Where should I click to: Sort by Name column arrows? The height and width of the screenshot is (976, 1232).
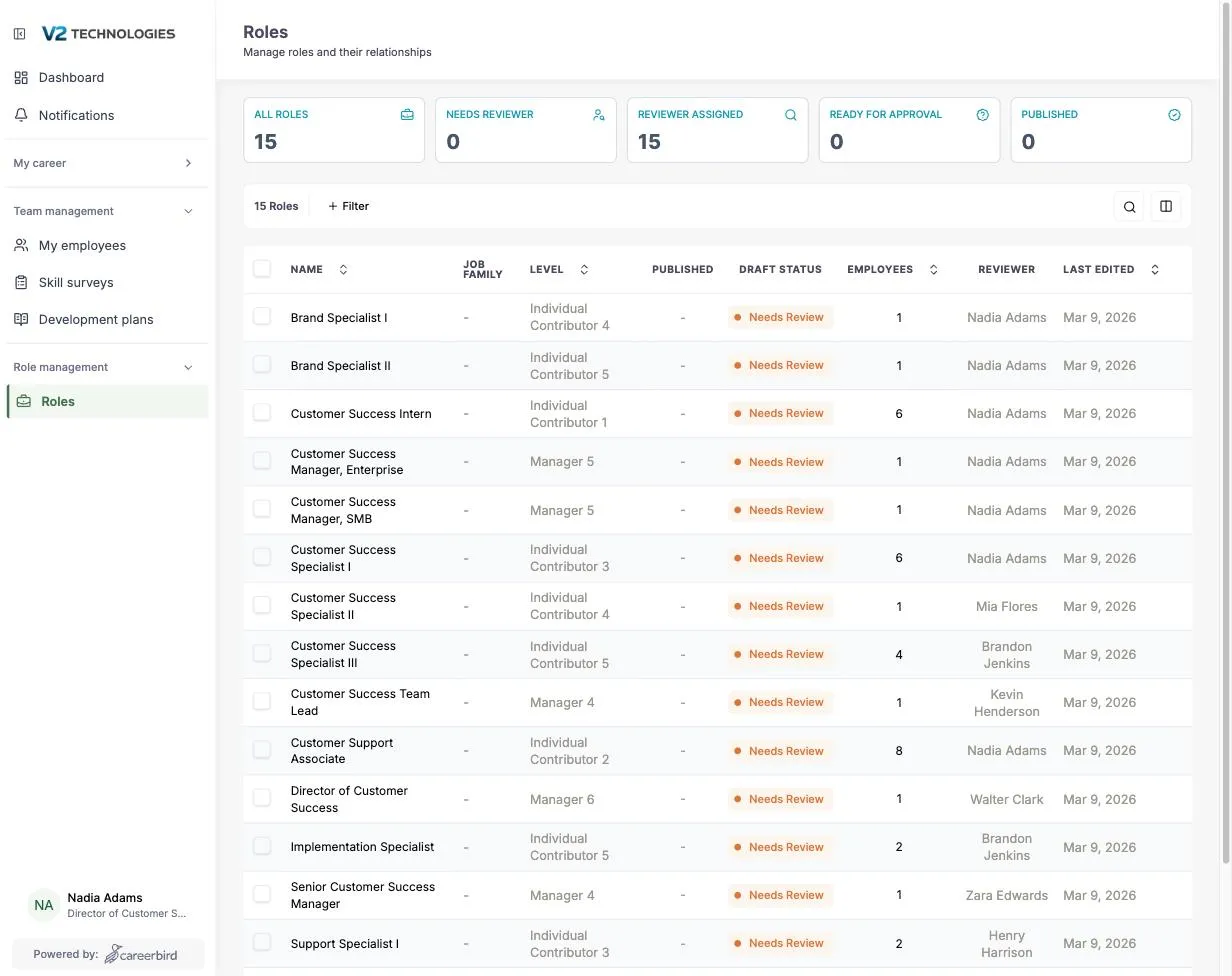coord(344,269)
